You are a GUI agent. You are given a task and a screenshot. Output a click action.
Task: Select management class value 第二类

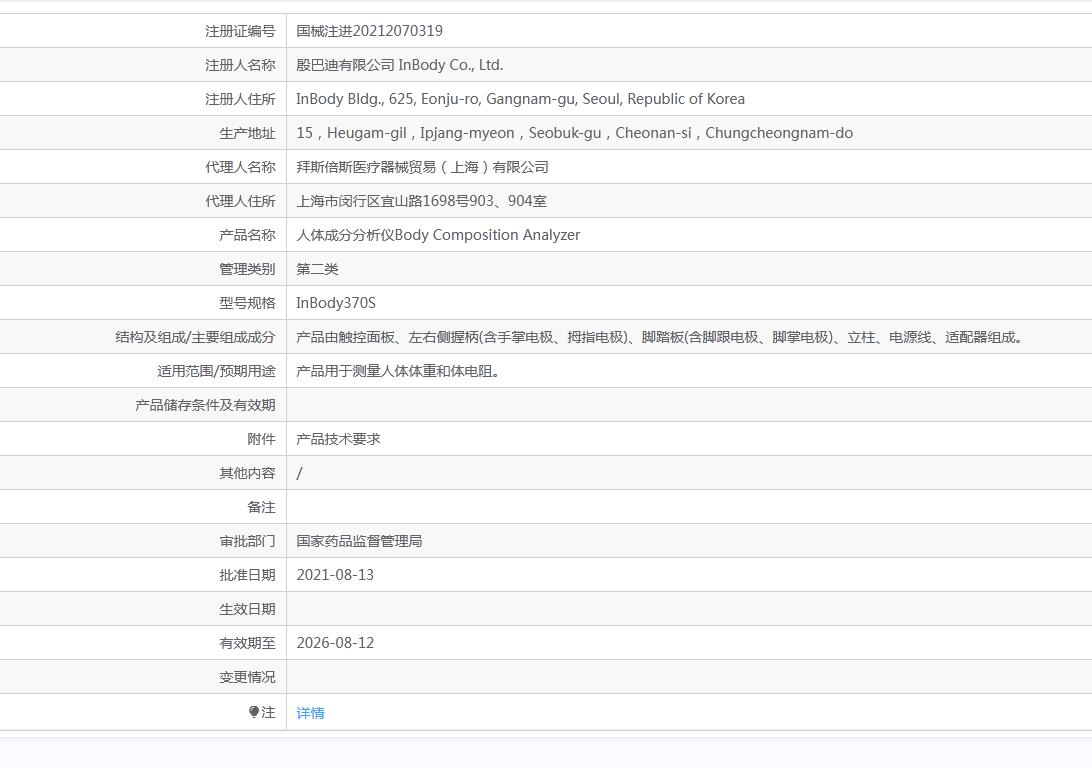[x=318, y=269]
